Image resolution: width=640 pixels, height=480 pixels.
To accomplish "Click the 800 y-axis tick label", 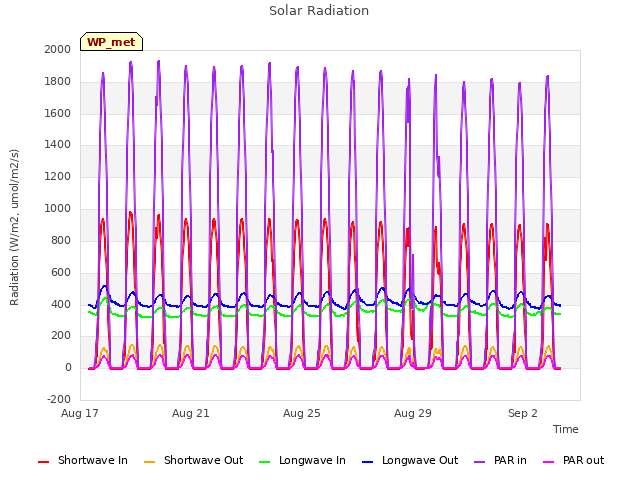I will click(61, 240).
